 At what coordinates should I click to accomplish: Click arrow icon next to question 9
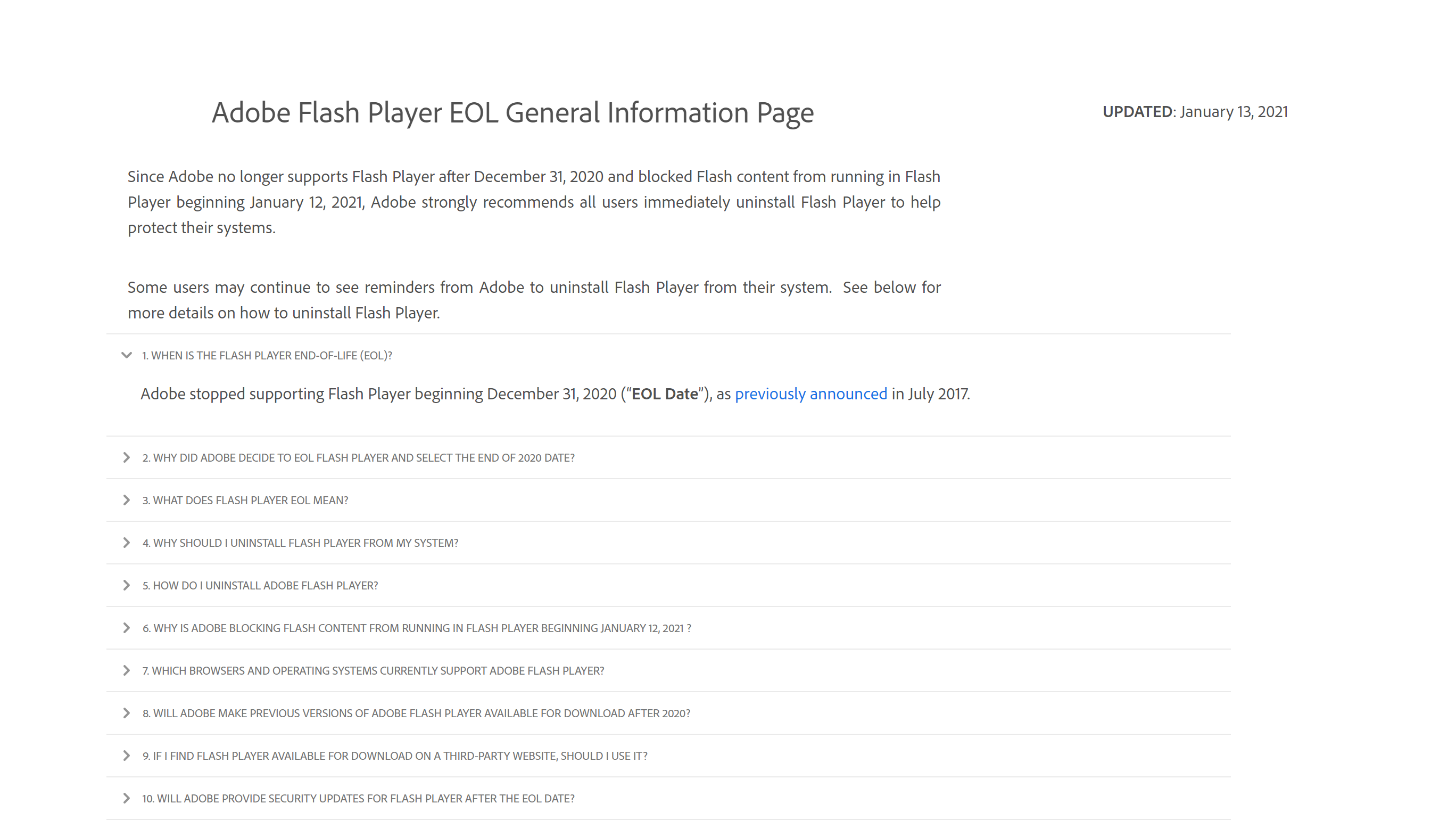click(127, 756)
